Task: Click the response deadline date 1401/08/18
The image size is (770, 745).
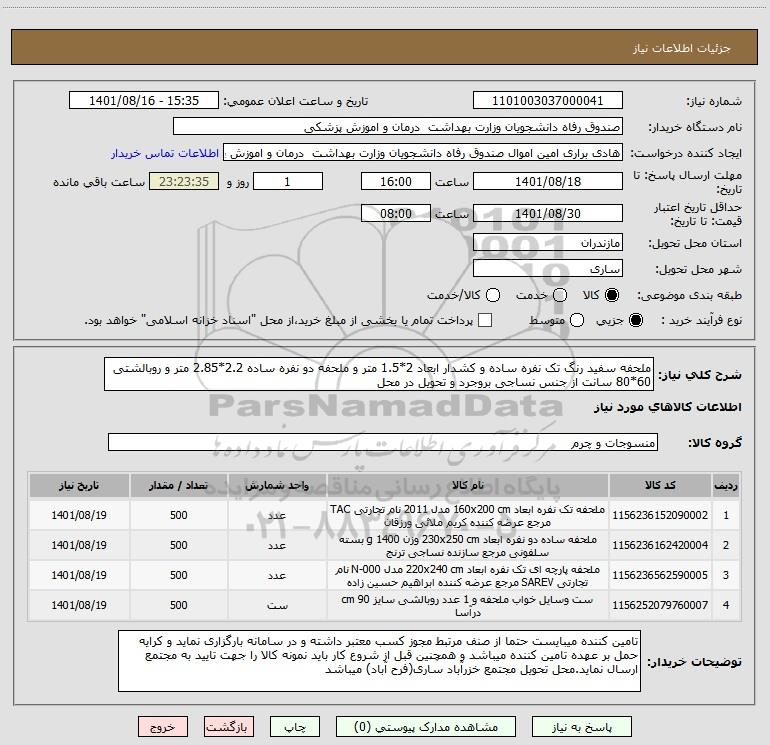Action: 548,181
